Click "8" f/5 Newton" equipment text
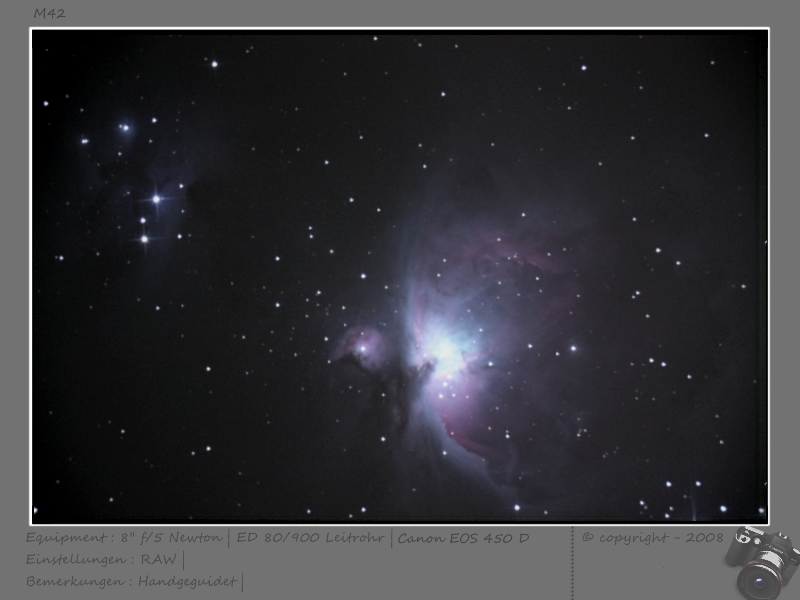800x600 pixels. click(171, 538)
